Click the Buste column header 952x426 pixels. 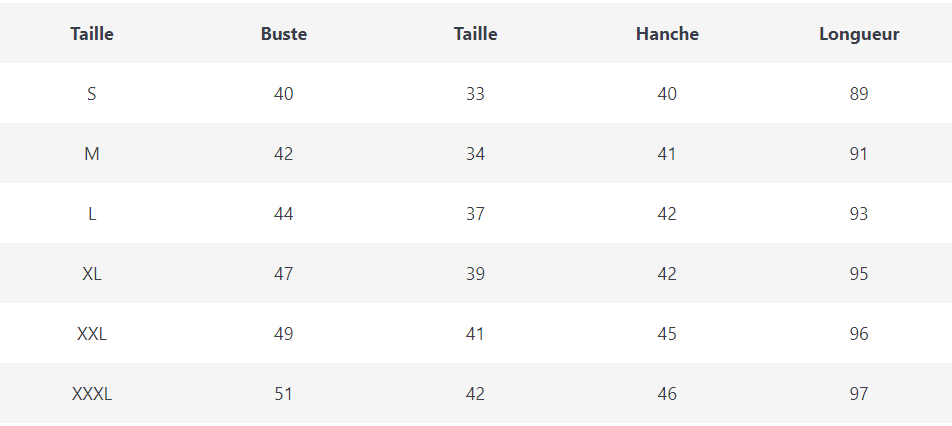click(x=284, y=34)
